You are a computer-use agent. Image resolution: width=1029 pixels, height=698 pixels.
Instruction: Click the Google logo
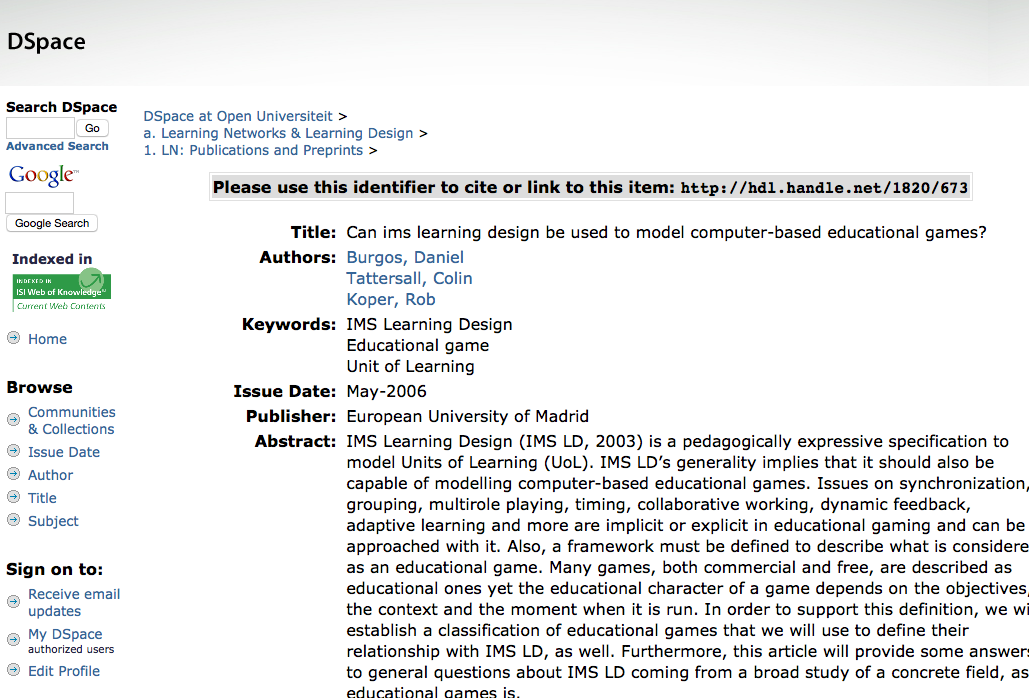click(x=43, y=176)
